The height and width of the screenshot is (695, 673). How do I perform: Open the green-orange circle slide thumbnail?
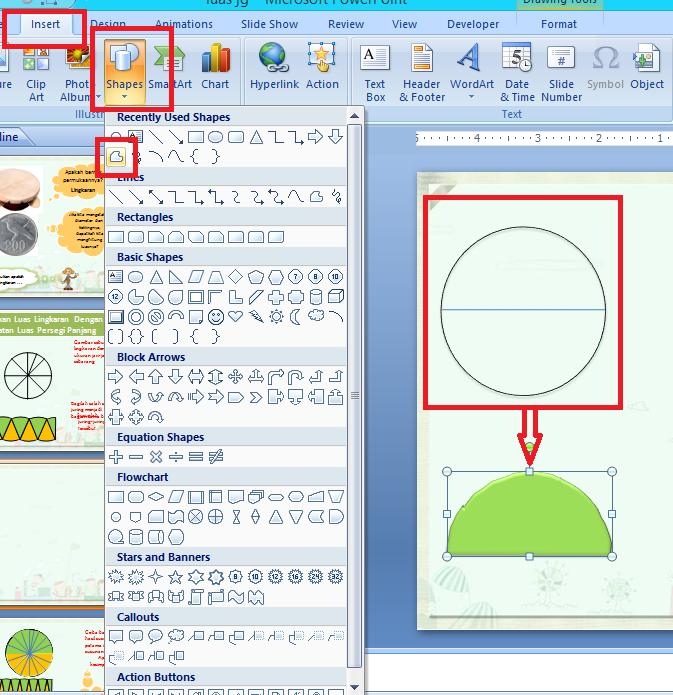(x=52, y=655)
